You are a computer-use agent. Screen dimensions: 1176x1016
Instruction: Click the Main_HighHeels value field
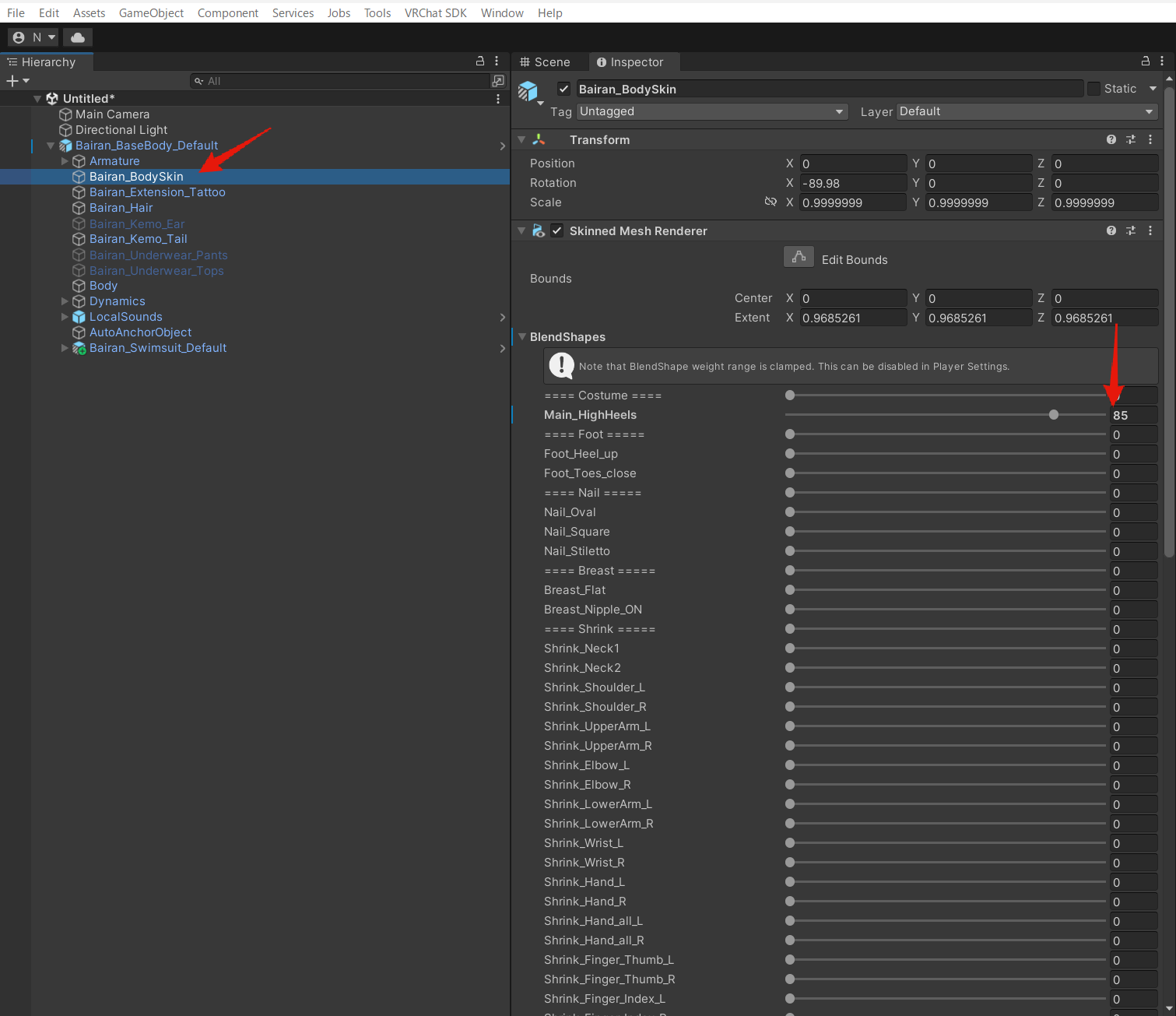pyautogui.click(x=1133, y=415)
